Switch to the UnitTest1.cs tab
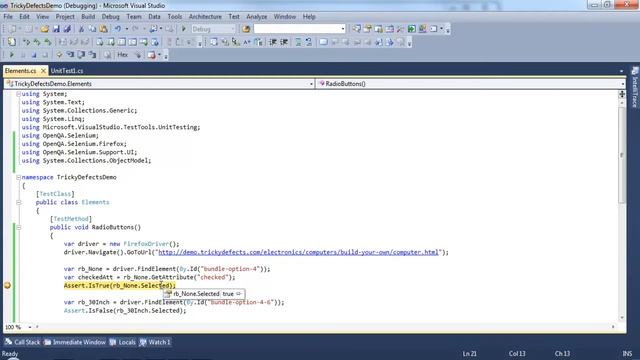640x360 pixels. click(67, 71)
